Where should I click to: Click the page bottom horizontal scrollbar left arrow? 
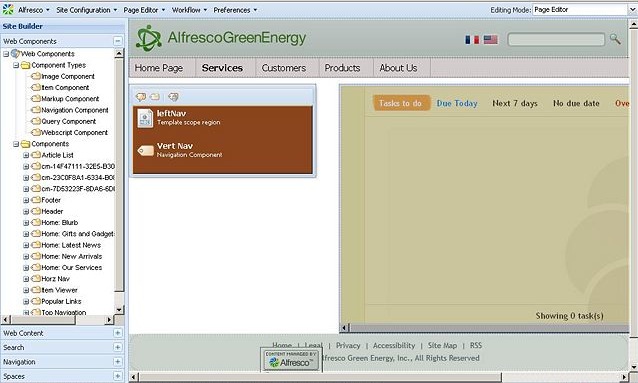click(x=133, y=377)
